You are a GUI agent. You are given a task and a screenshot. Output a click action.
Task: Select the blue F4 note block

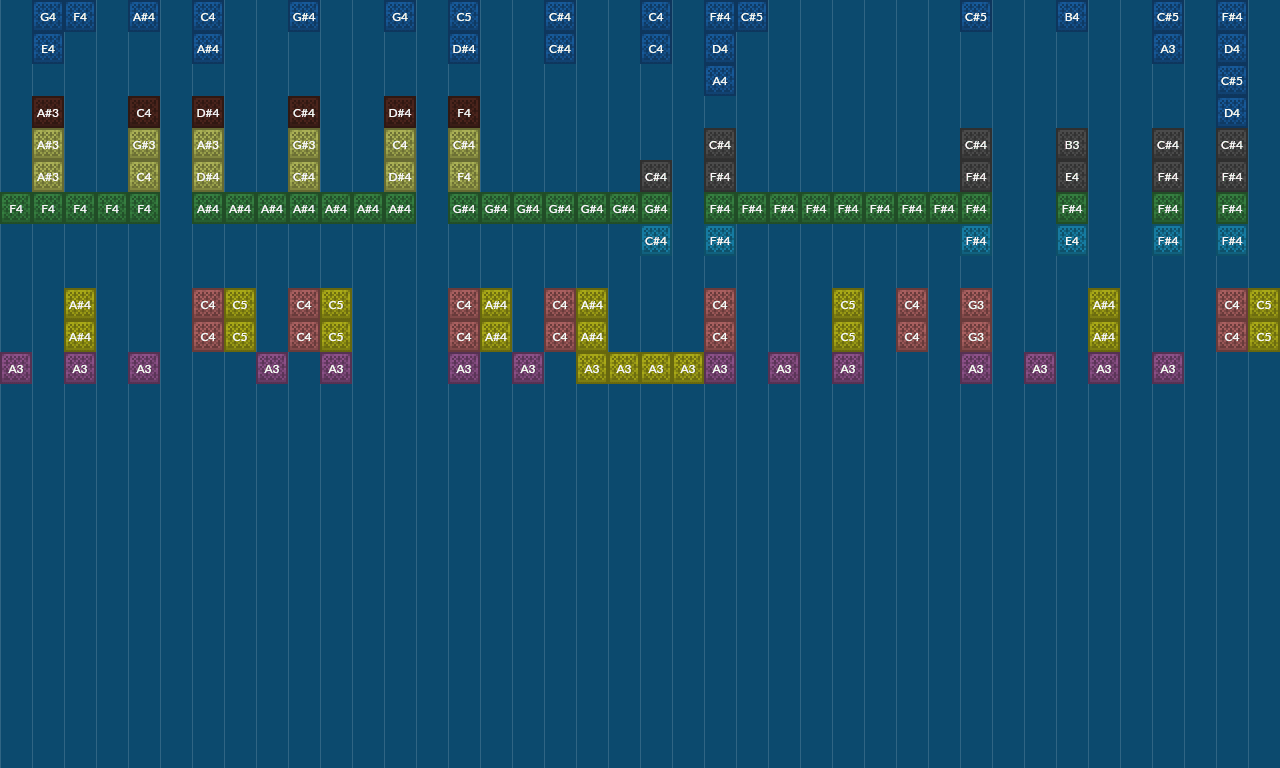[x=80, y=16]
